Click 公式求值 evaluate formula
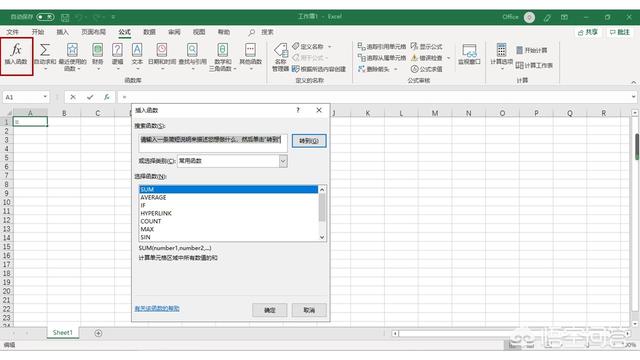640x360 pixels. click(427, 69)
